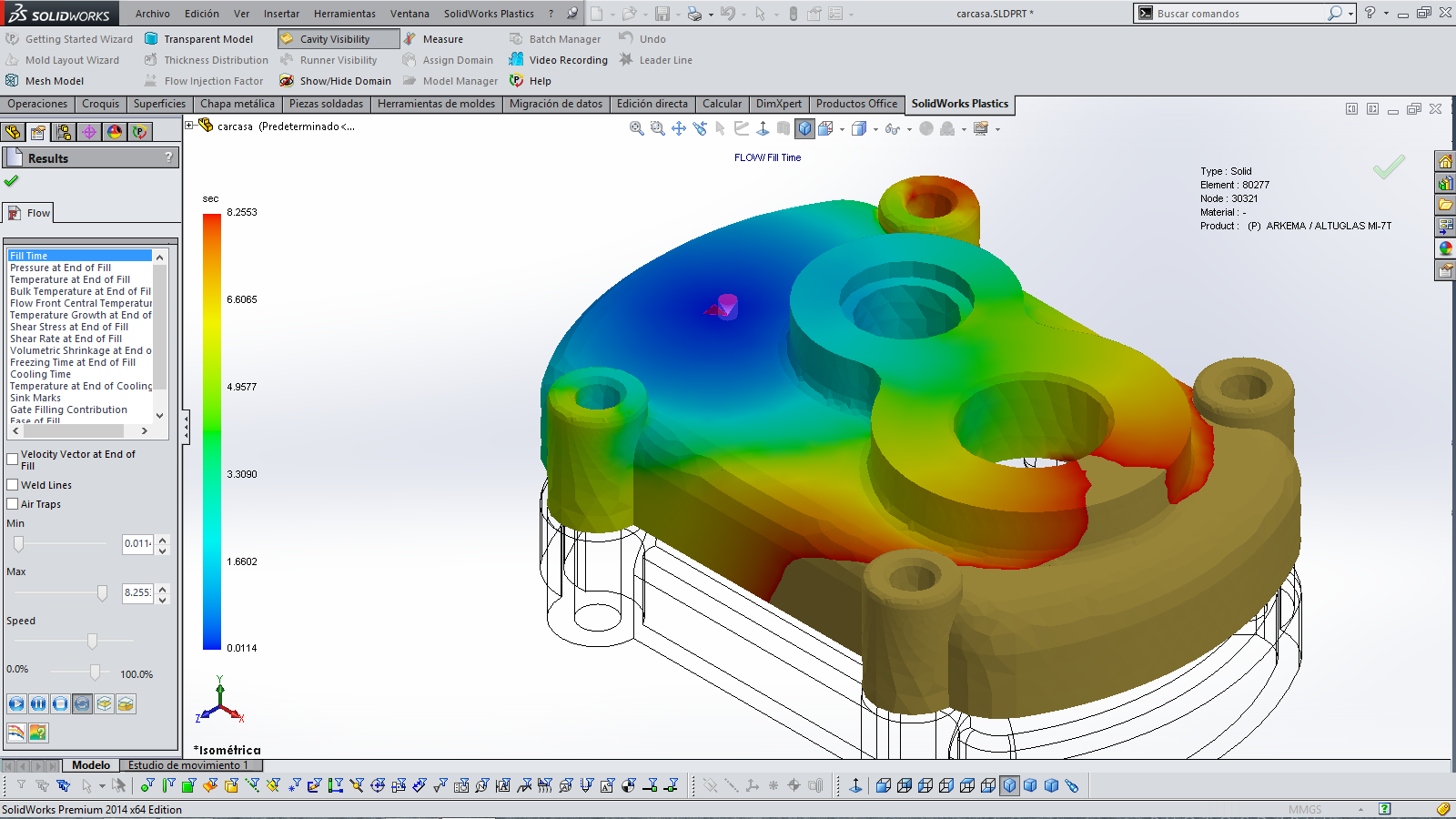This screenshot has height=819, width=1456.
Task: Pause the fill animation
Action: [38, 703]
